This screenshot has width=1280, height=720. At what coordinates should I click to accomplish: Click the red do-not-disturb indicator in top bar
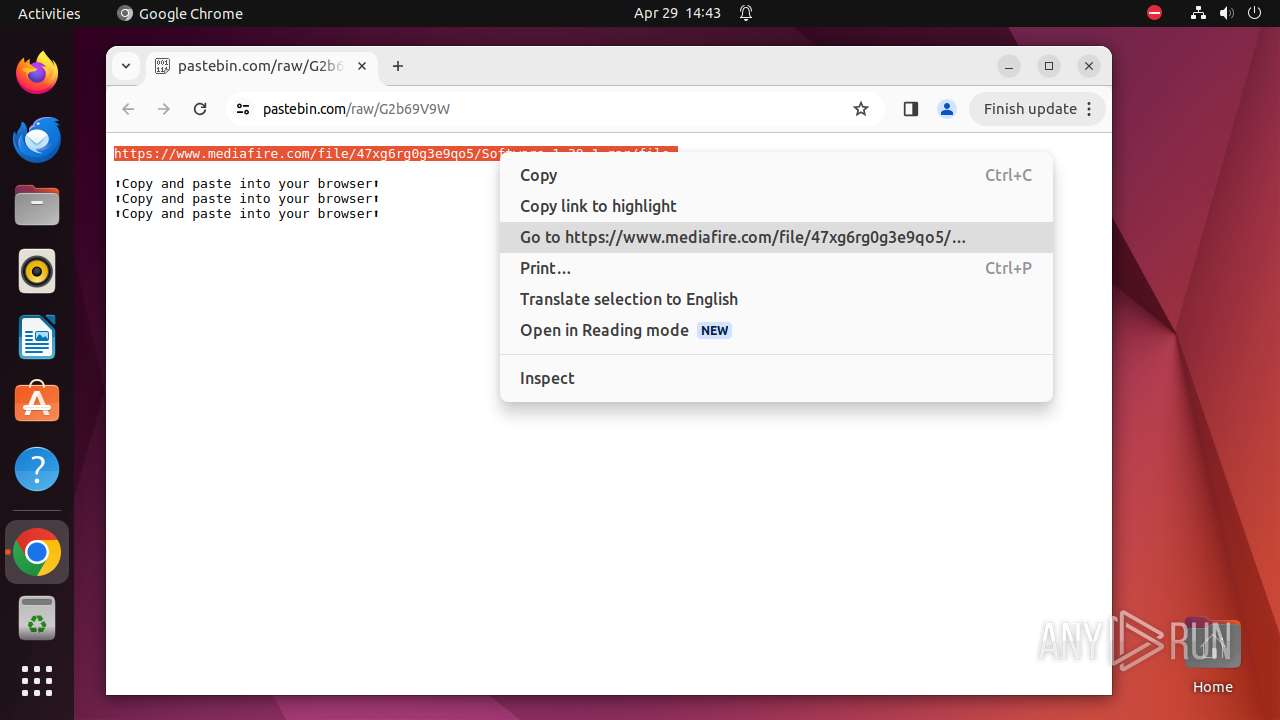pyautogui.click(x=1154, y=13)
